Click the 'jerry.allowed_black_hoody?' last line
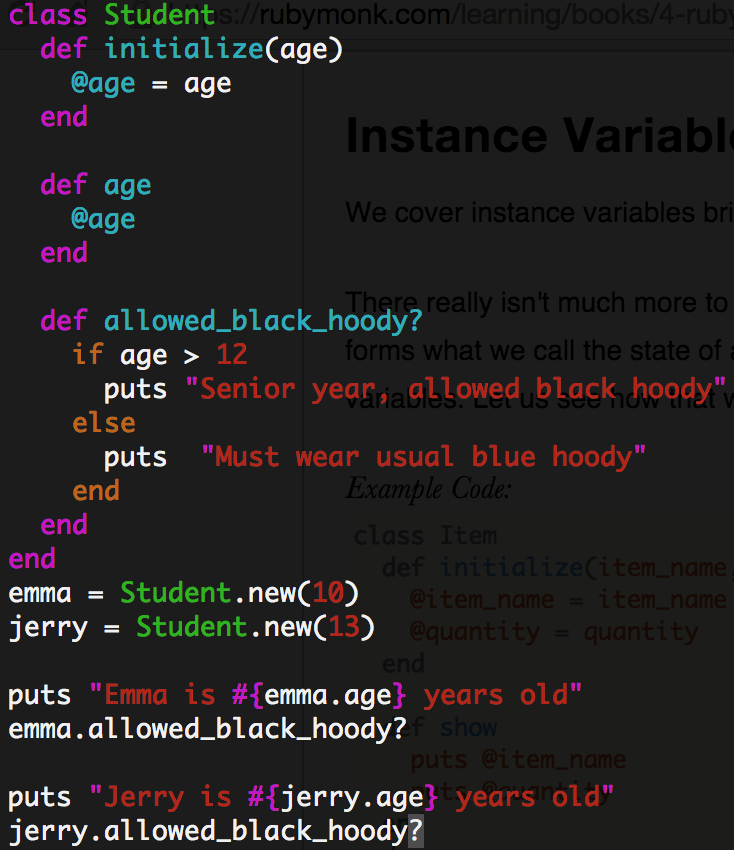This screenshot has width=734, height=850. [215, 831]
